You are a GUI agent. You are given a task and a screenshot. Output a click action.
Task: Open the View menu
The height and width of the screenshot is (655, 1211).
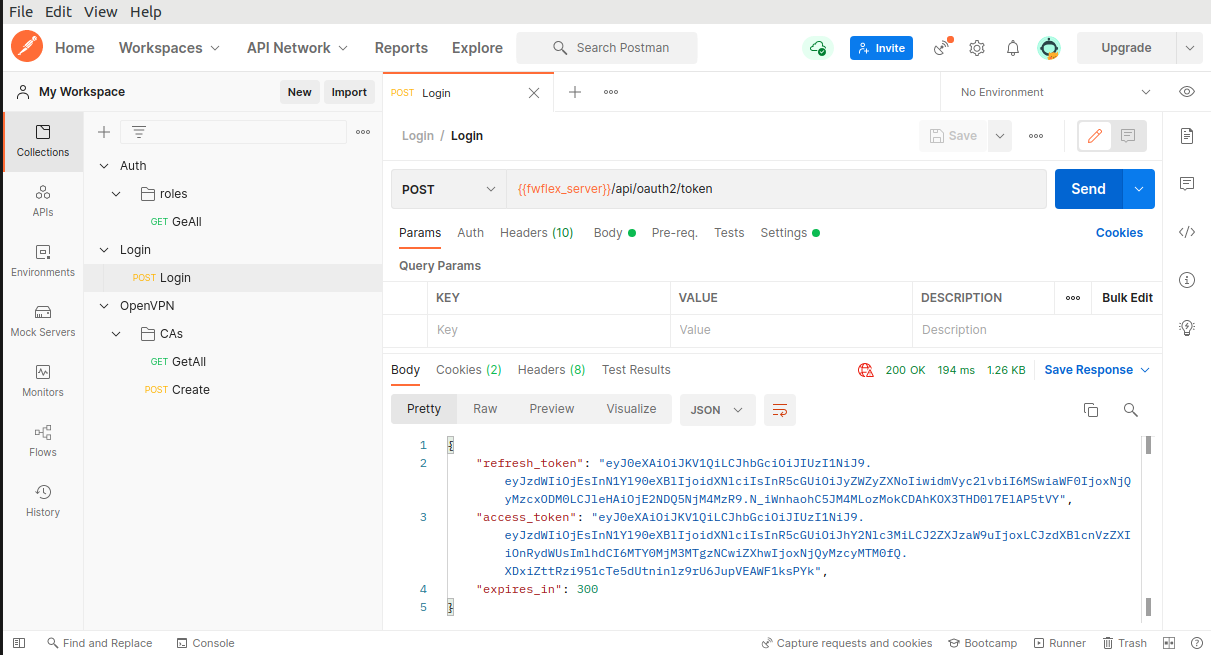(x=101, y=12)
